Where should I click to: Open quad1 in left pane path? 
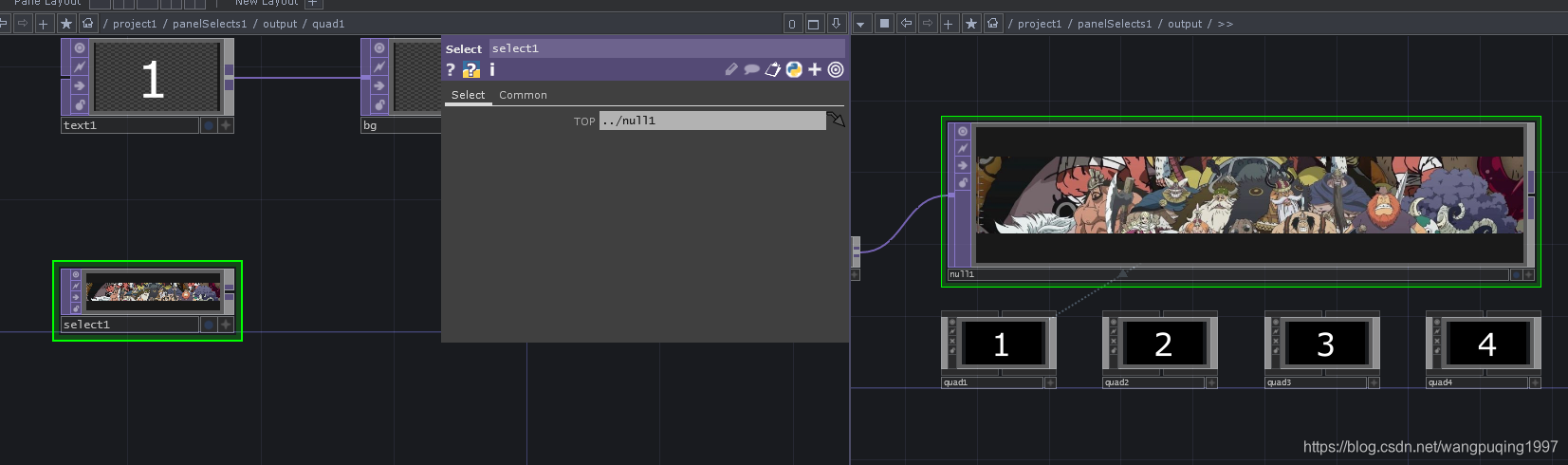click(328, 24)
